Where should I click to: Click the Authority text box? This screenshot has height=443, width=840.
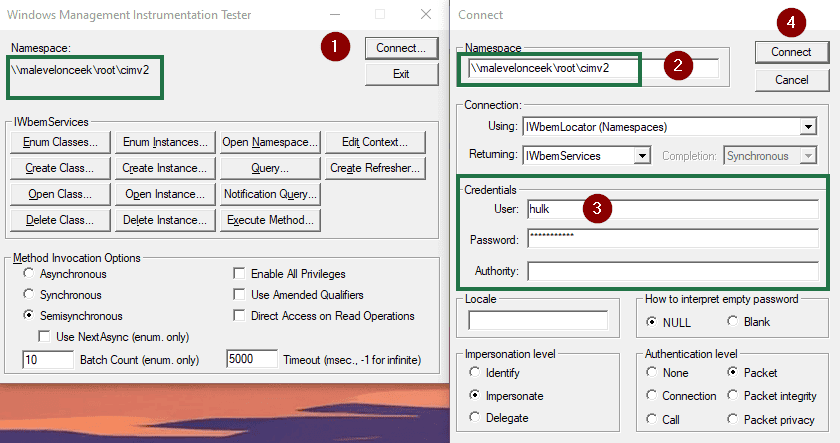672,271
